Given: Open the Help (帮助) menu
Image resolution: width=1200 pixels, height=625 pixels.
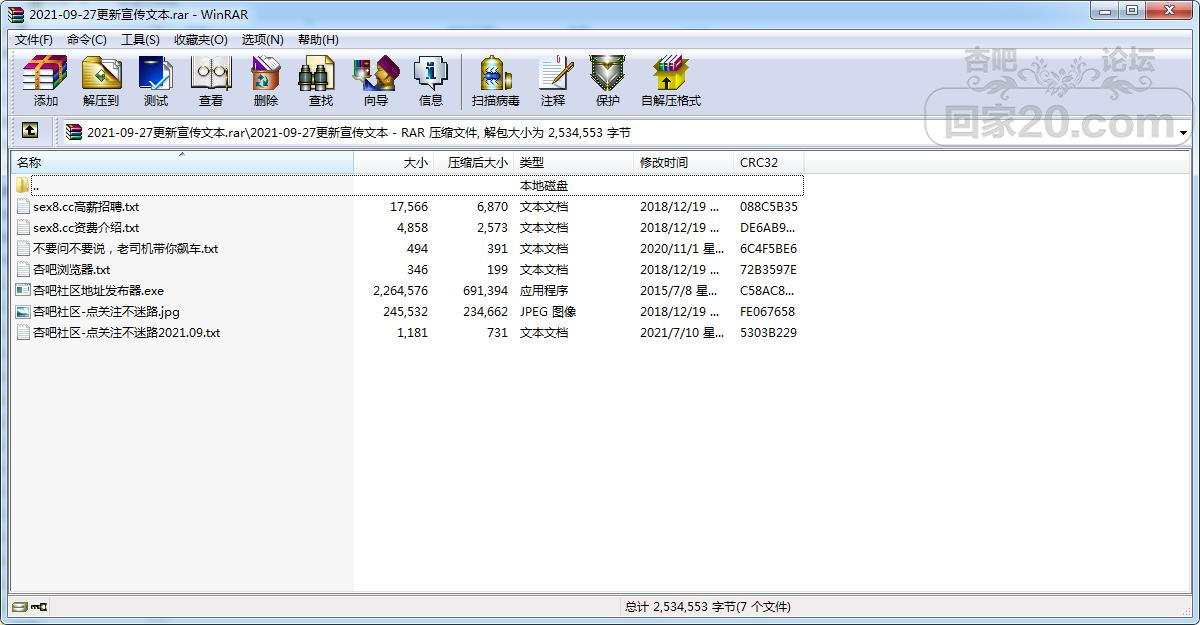Looking at the screenshot, I should pyautogui.click(x=318, y=40).
